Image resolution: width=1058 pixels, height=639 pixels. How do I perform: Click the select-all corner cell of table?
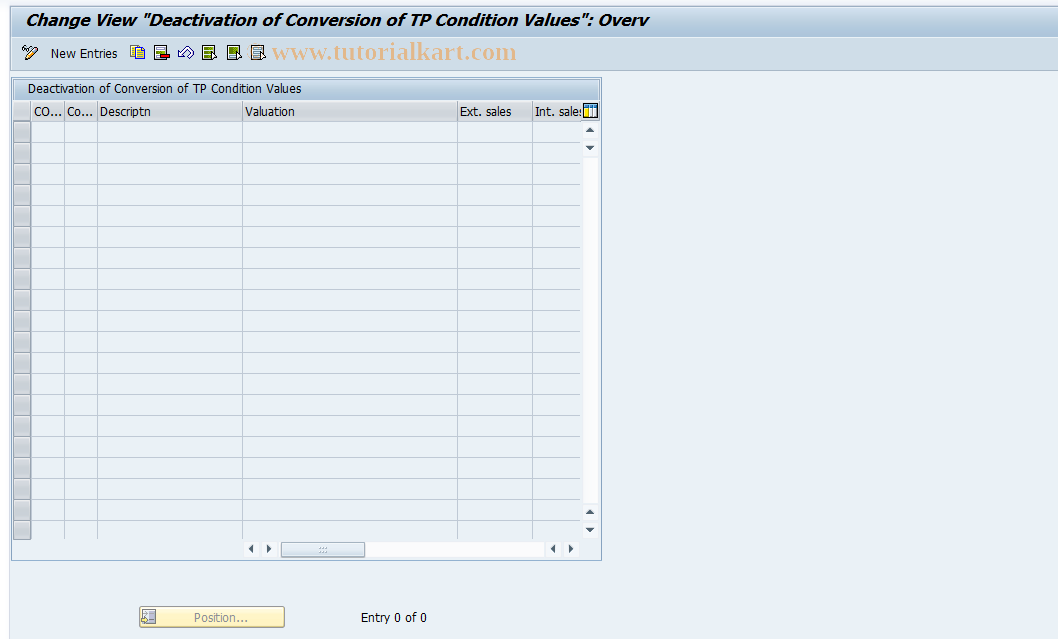click(x=22, y=111)
